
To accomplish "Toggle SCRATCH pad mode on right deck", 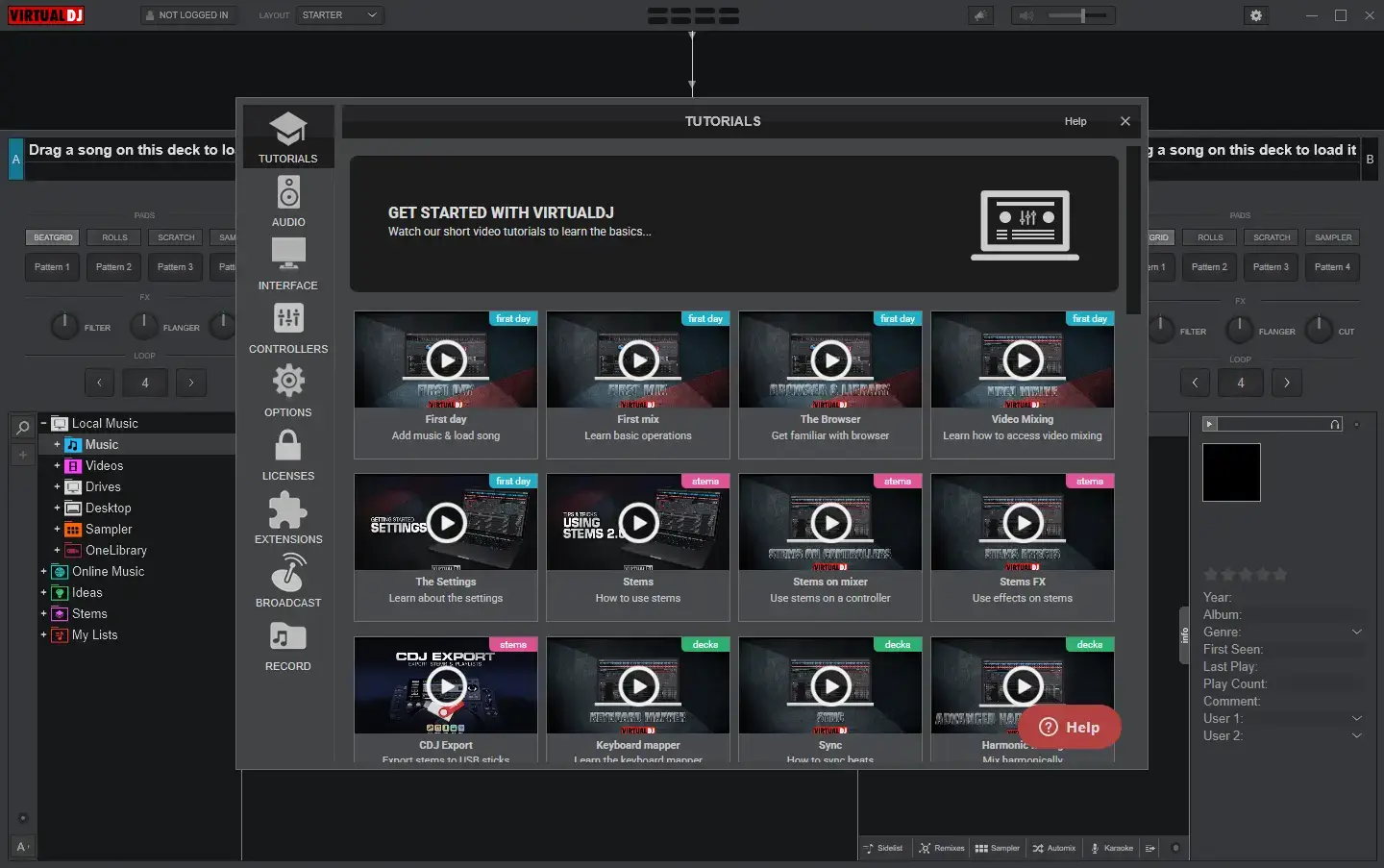I will 1272,237.
